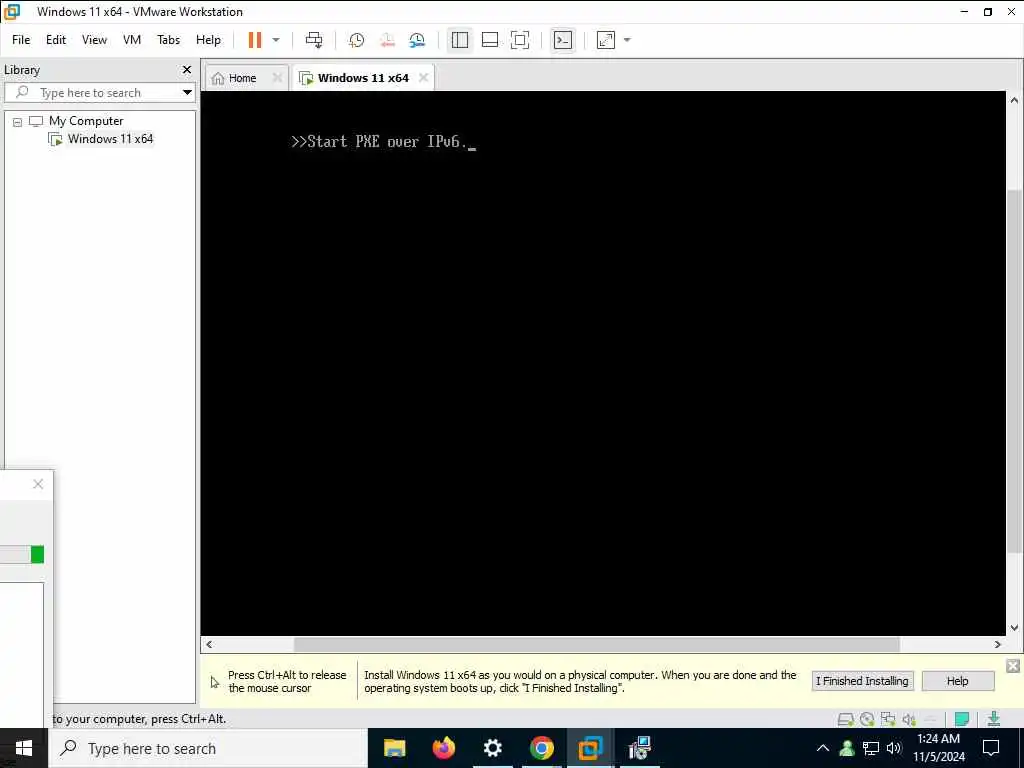The image size is (1024, 768).
Task: Close the Home tab
Action: (278, 78)
